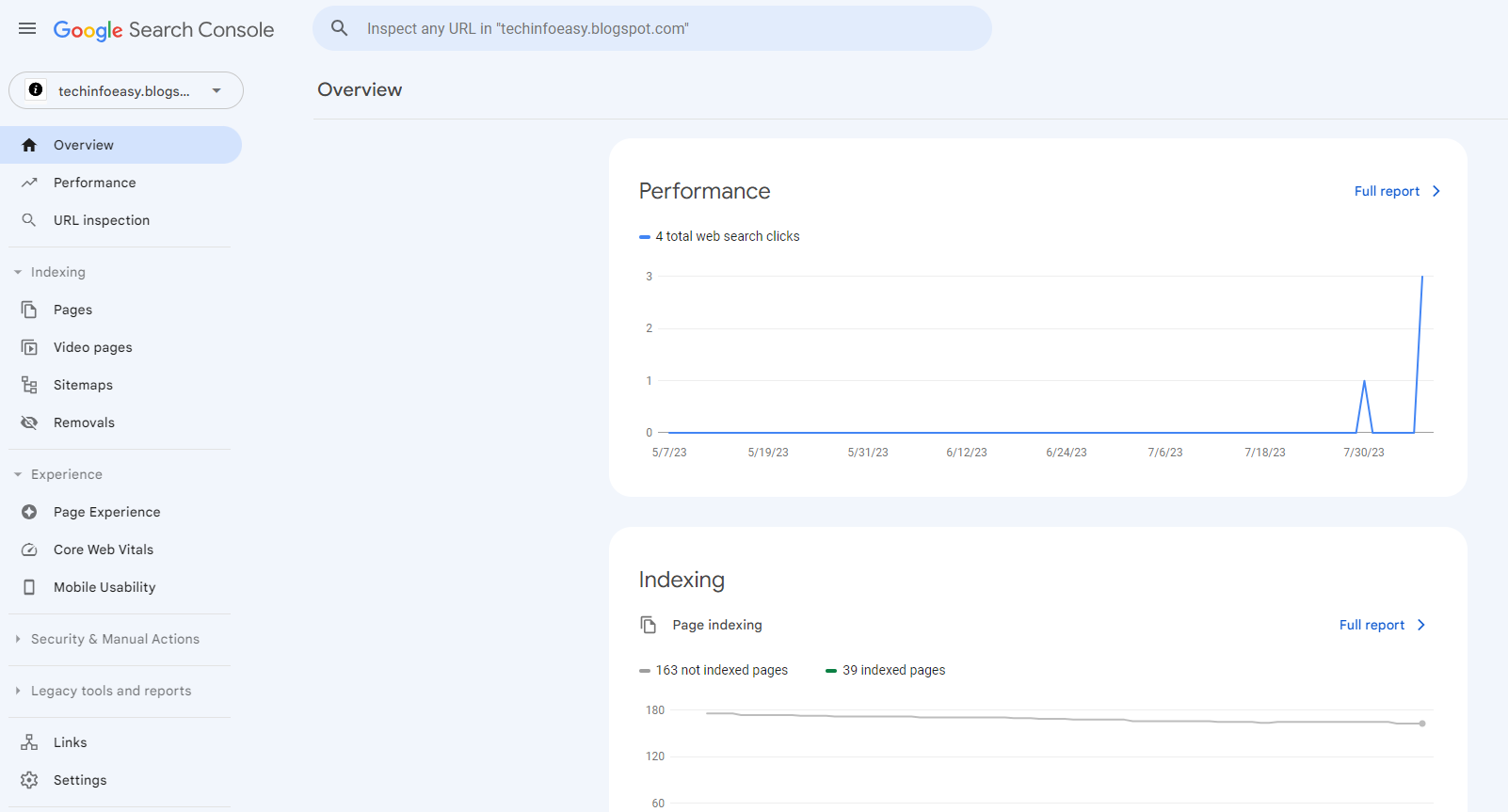Screen dimensions: 1508x812
Task: Open the Performance Full report link
Action: [1397, 191]
